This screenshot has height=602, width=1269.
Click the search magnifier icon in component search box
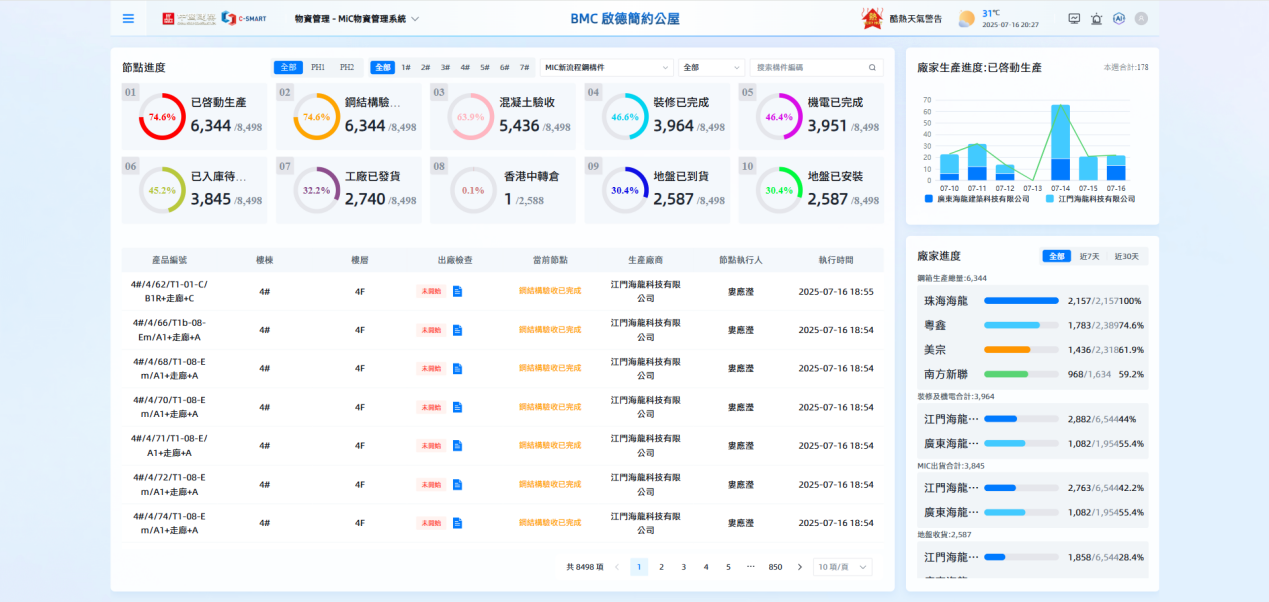[x=872, y=68]
